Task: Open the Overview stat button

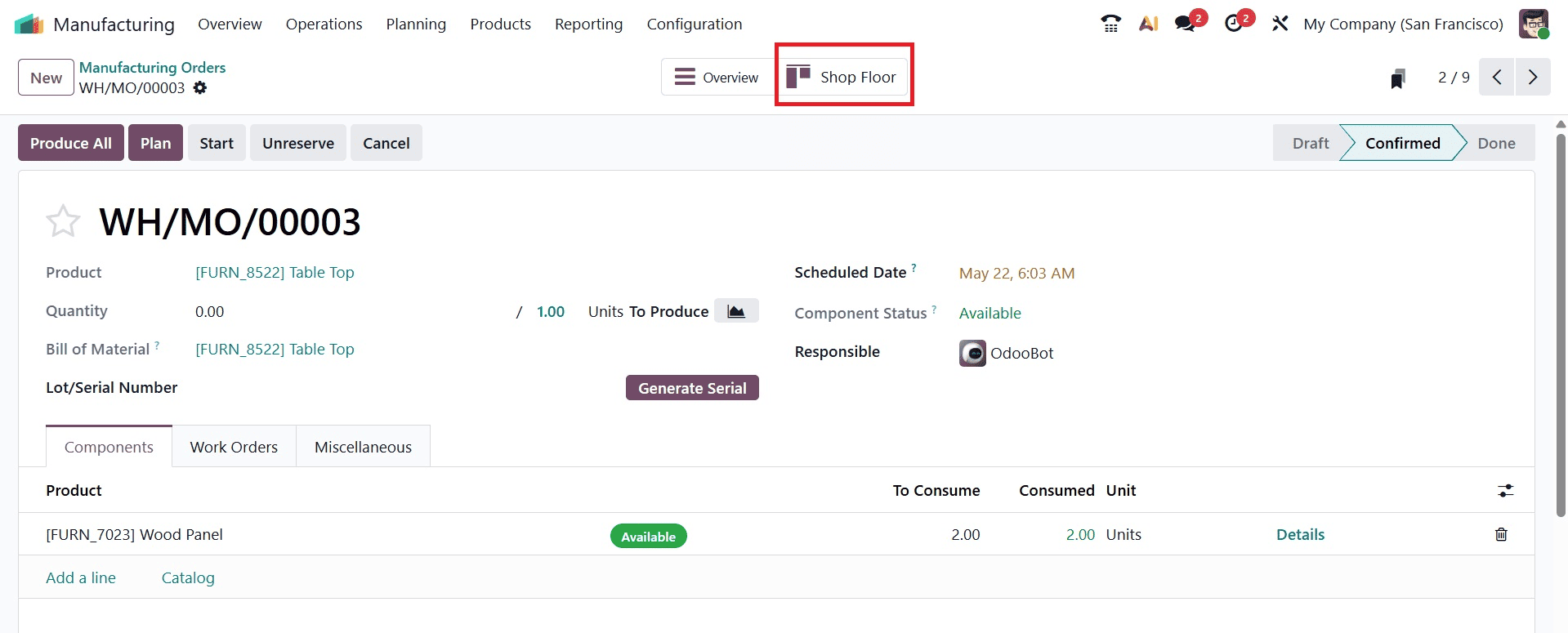Action: (x=717, y=77)
